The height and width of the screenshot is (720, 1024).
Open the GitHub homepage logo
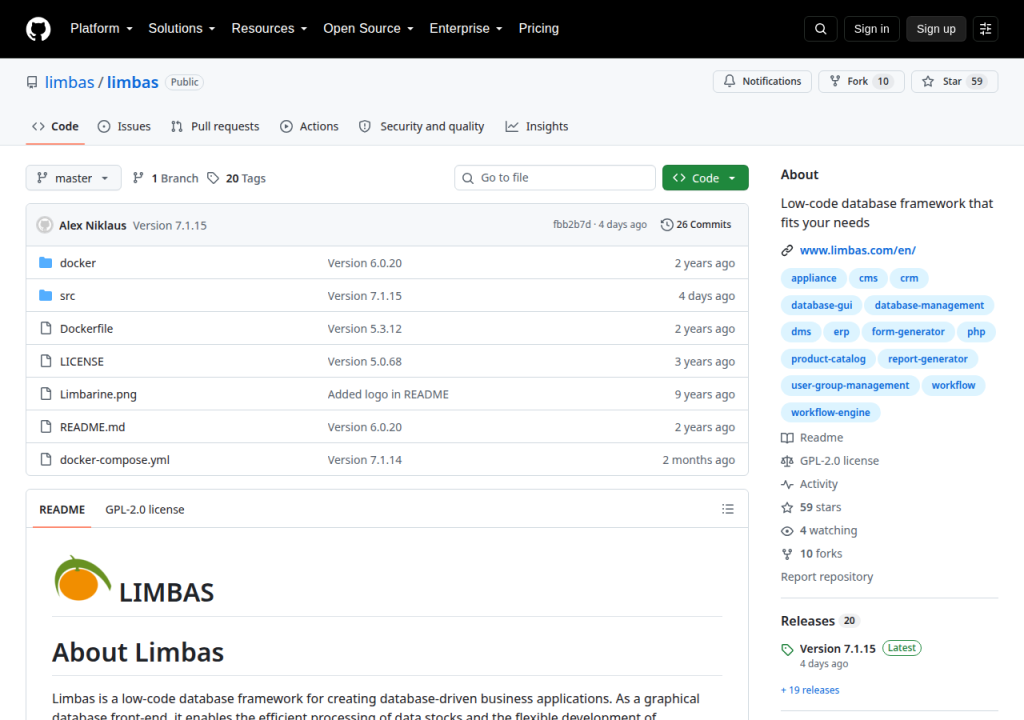[38, 29]
